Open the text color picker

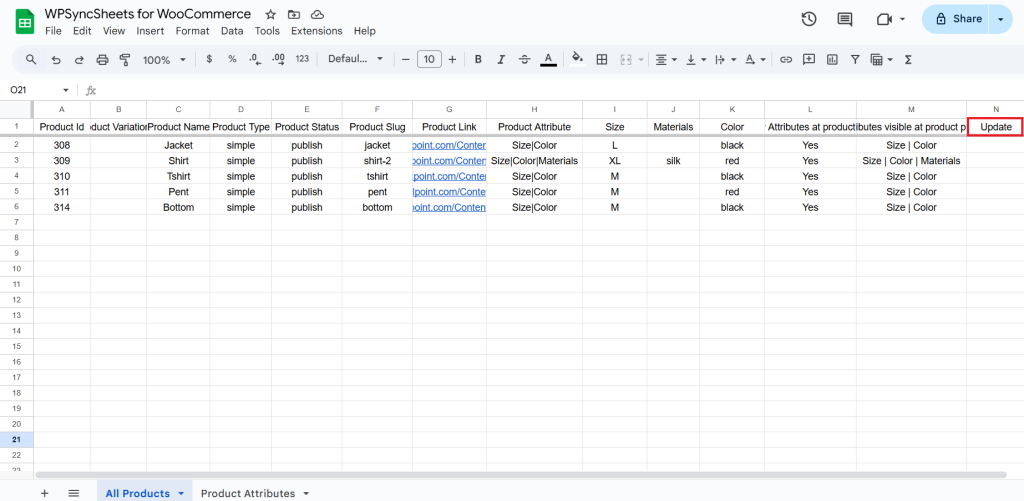pyautogui.click(x=549, y=59)
